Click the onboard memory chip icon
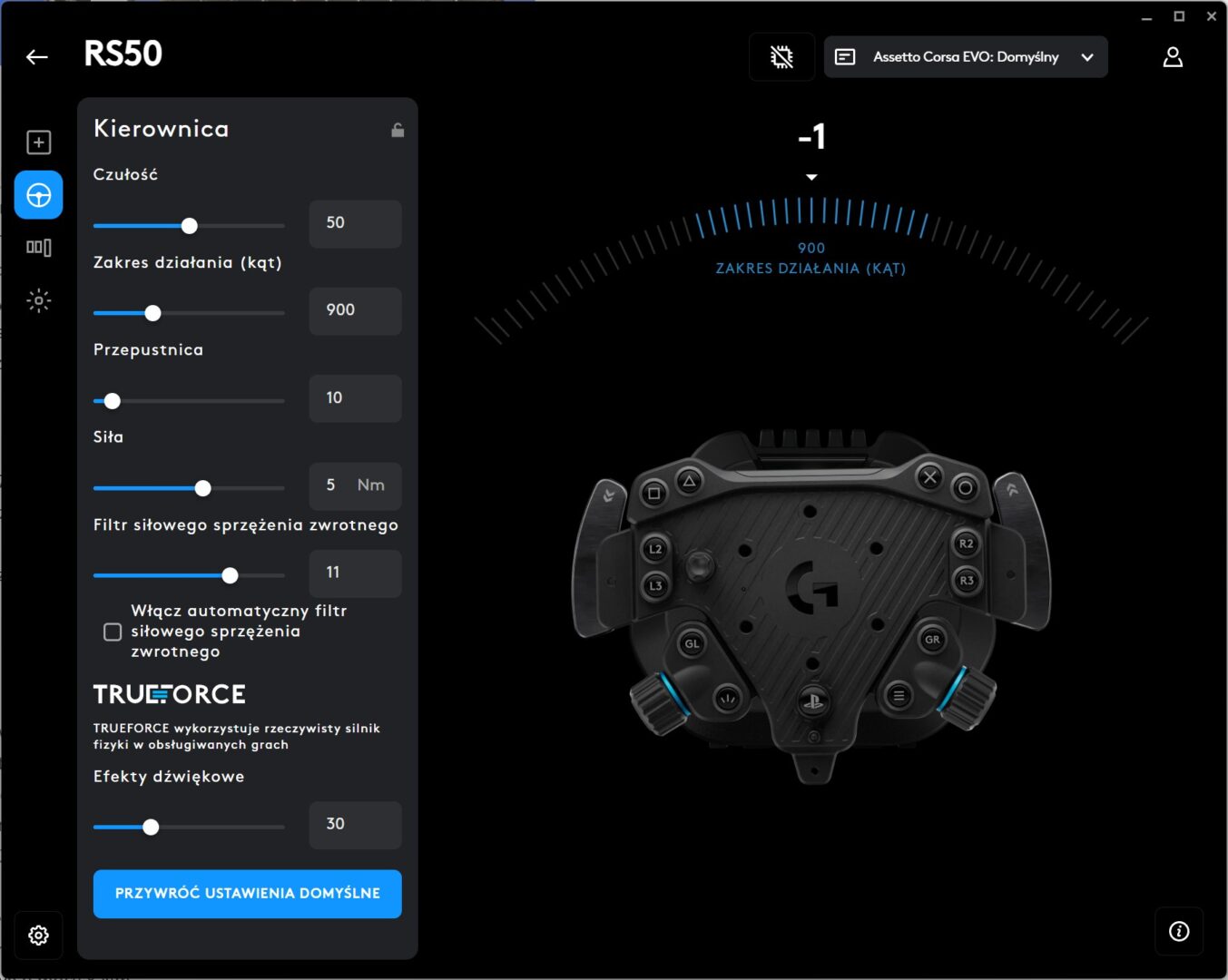Viewport: 1228px width, 980px height. pos(781,57)
